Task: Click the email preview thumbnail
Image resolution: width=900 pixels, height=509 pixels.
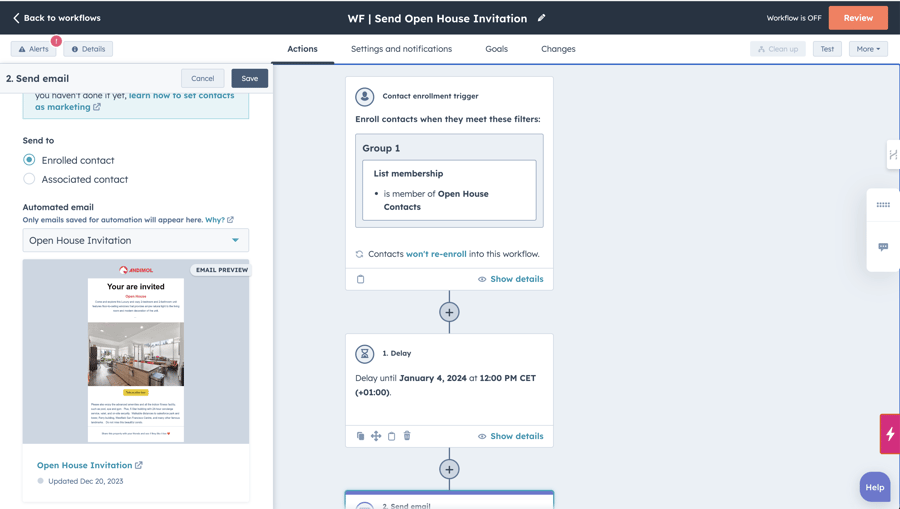Action: pyautogui.click(x=136, y=352)
